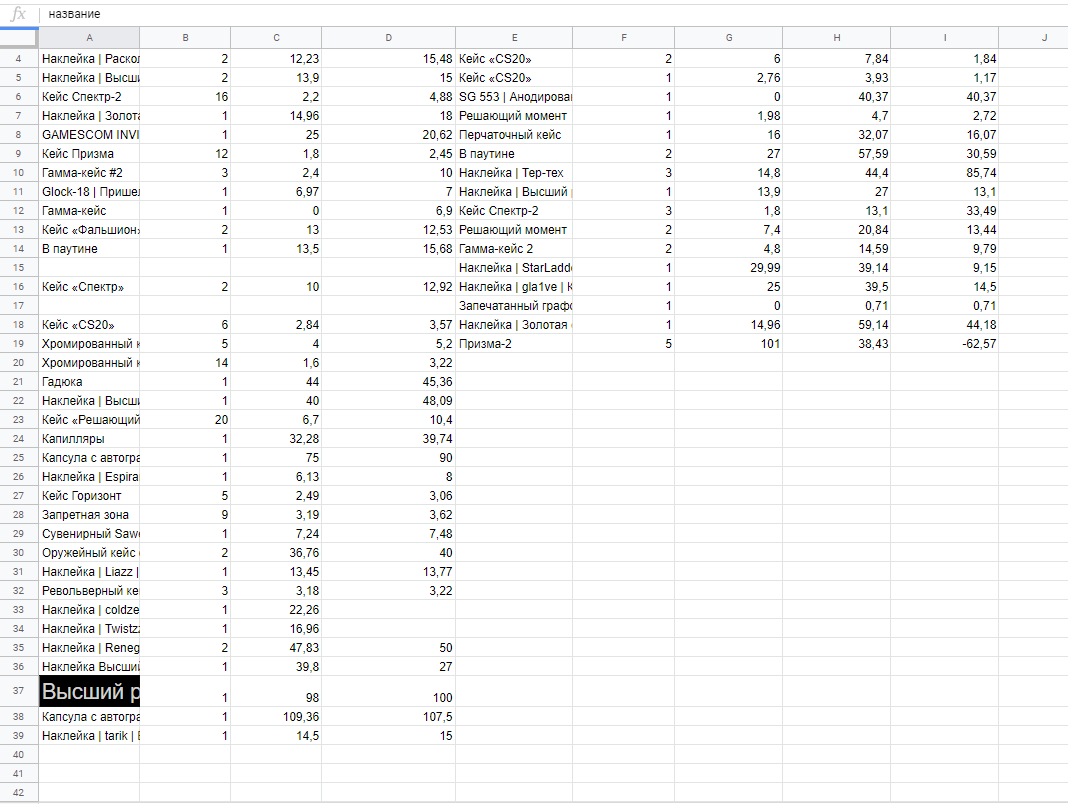Click the black highlighted cell 'Высший р'
Screen dimensions: 1068x804
point(89,692)
